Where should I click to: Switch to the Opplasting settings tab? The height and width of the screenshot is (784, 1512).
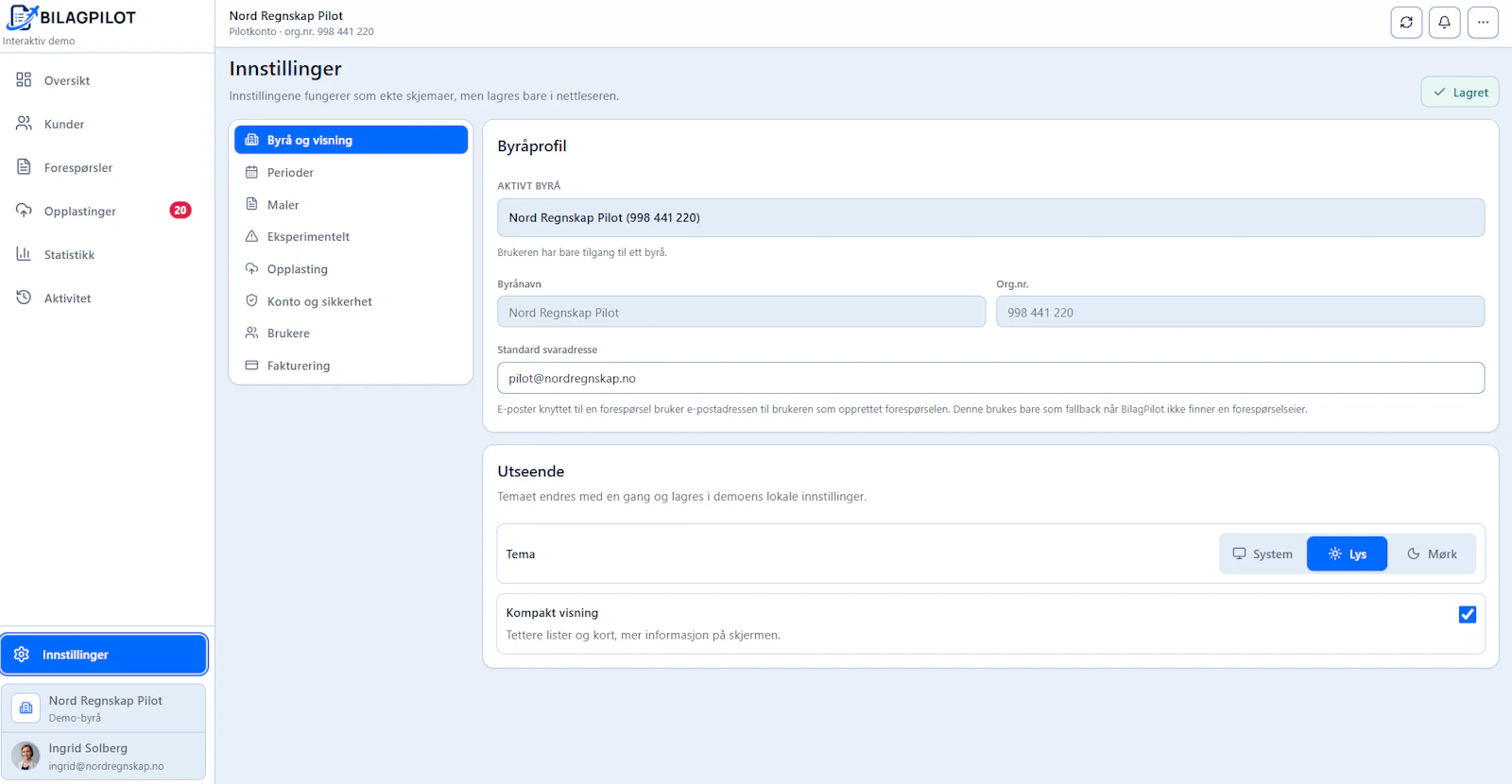(351, 268)
